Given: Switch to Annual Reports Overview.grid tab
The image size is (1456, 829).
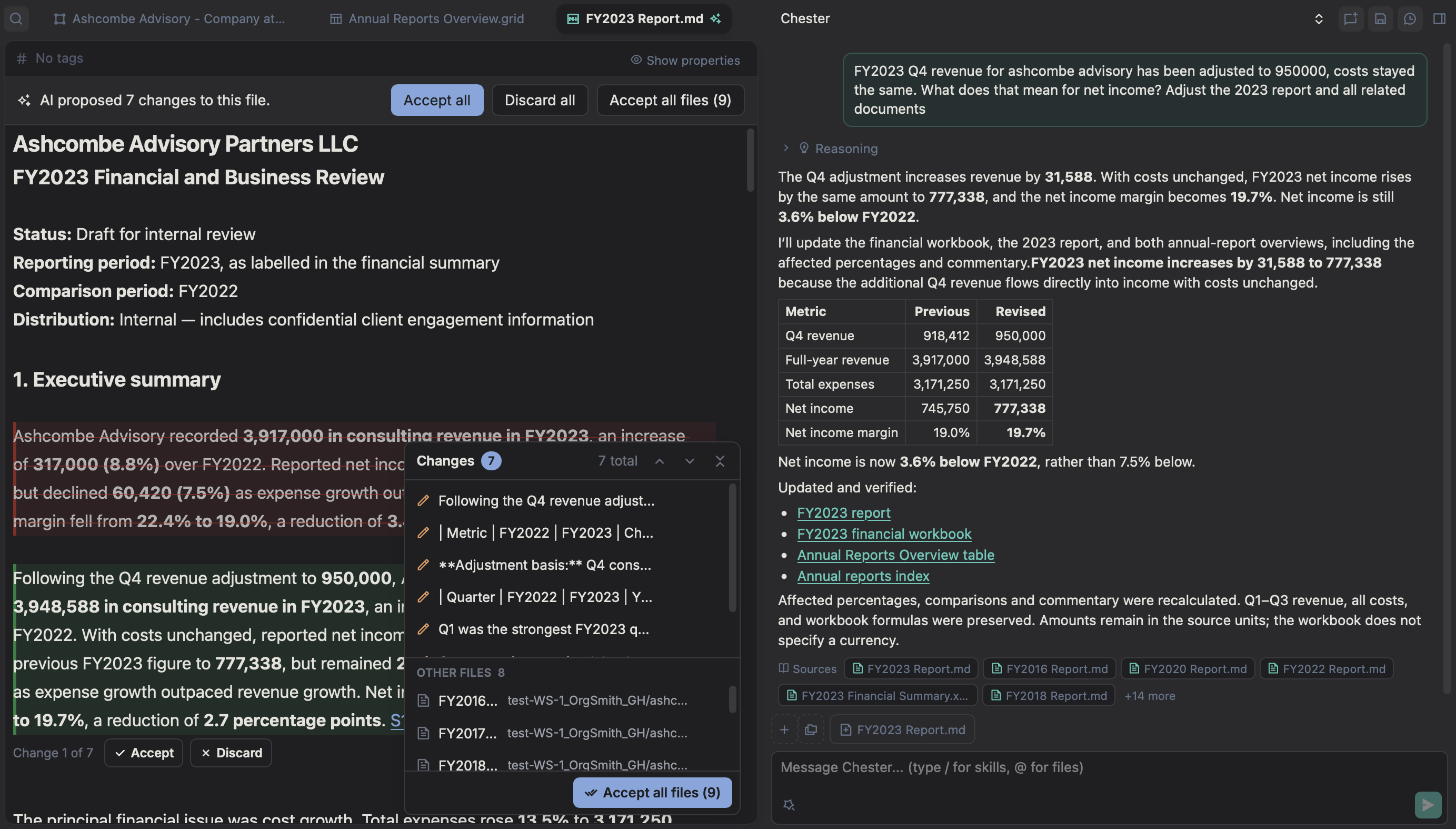Looking at the screenshot, I should pyautogui.click(x=427, y=18).
